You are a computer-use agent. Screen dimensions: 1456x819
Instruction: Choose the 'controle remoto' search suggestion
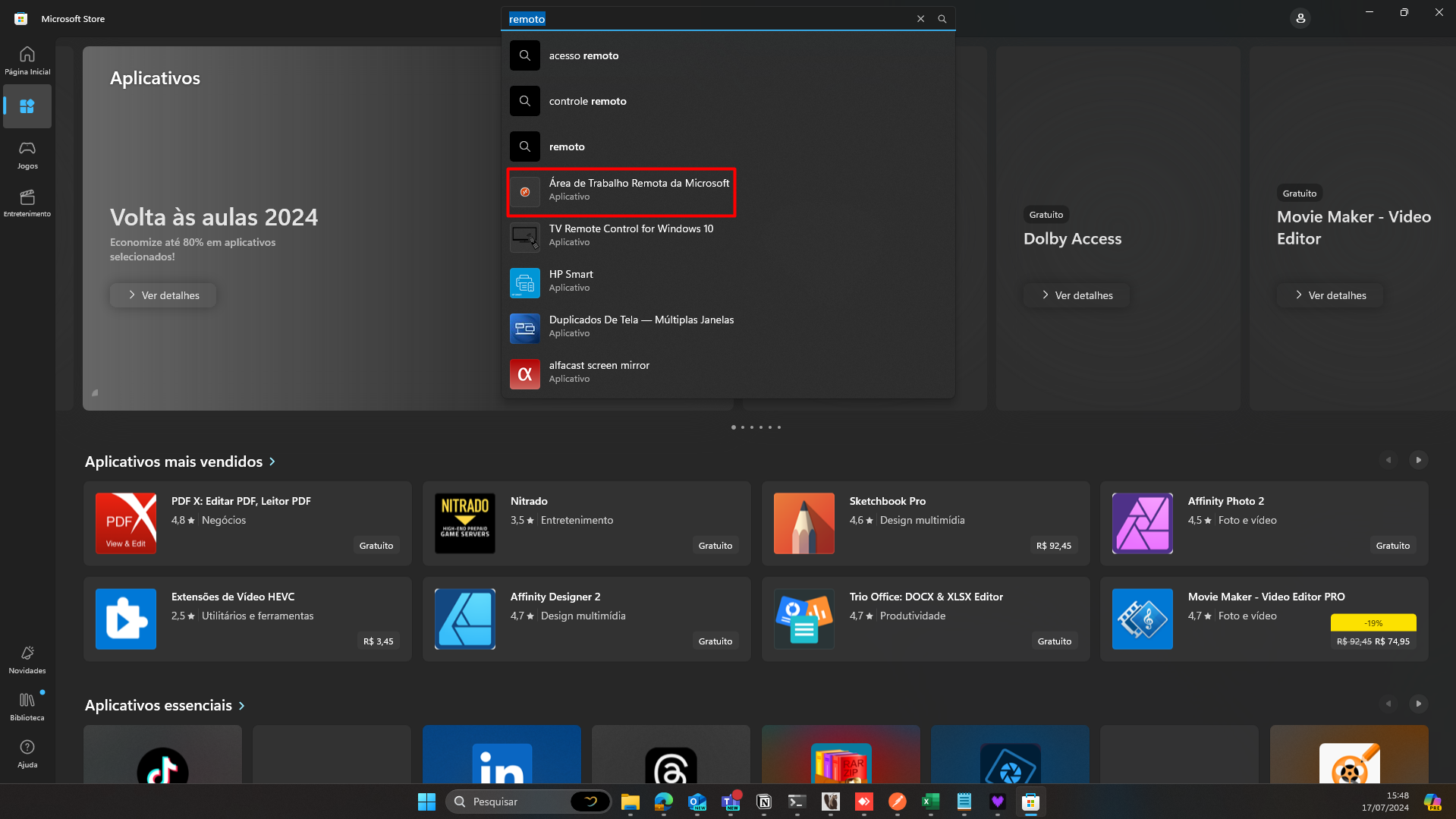pos(587,101)
